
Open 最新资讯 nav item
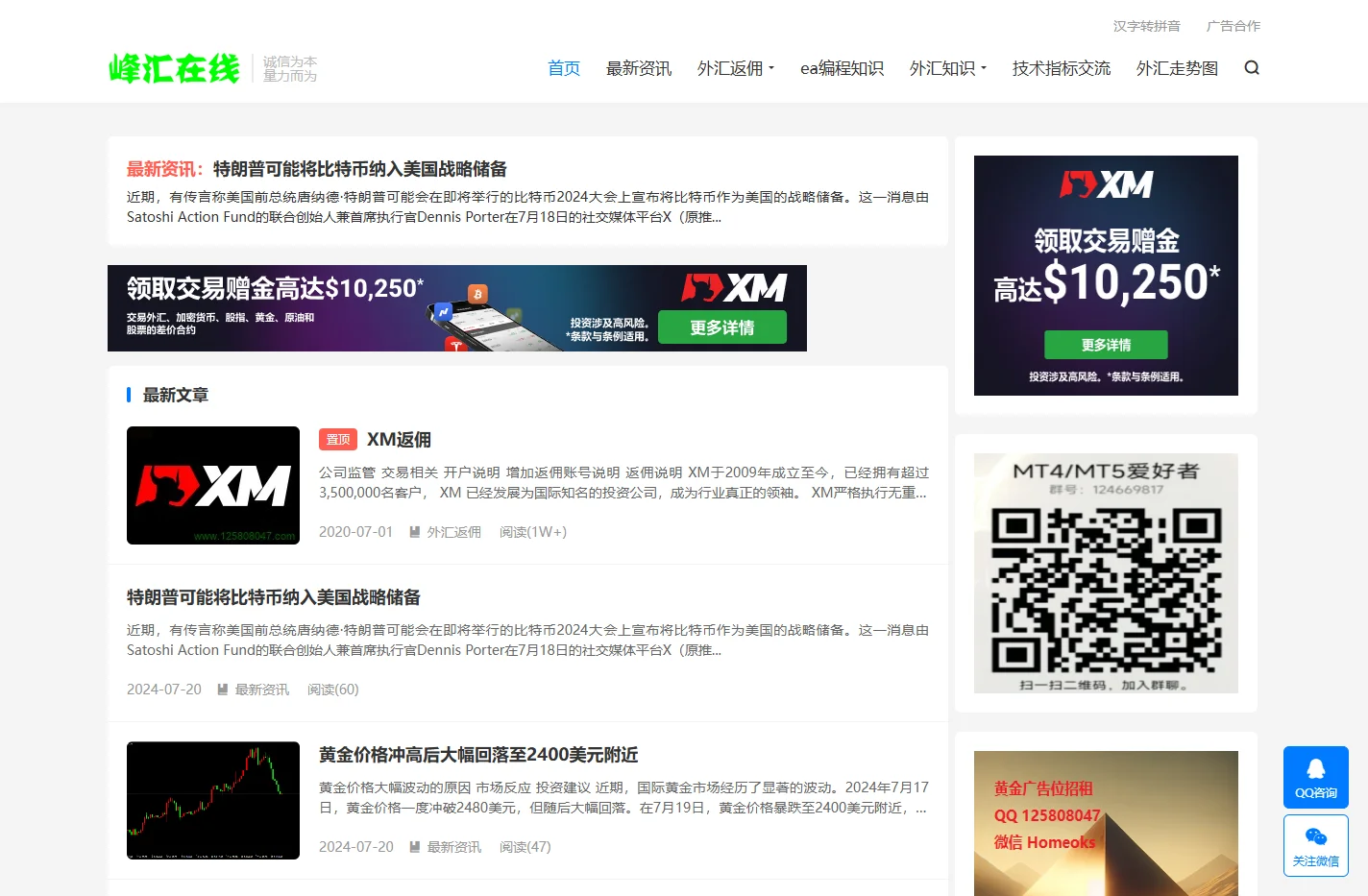[639, 68]
